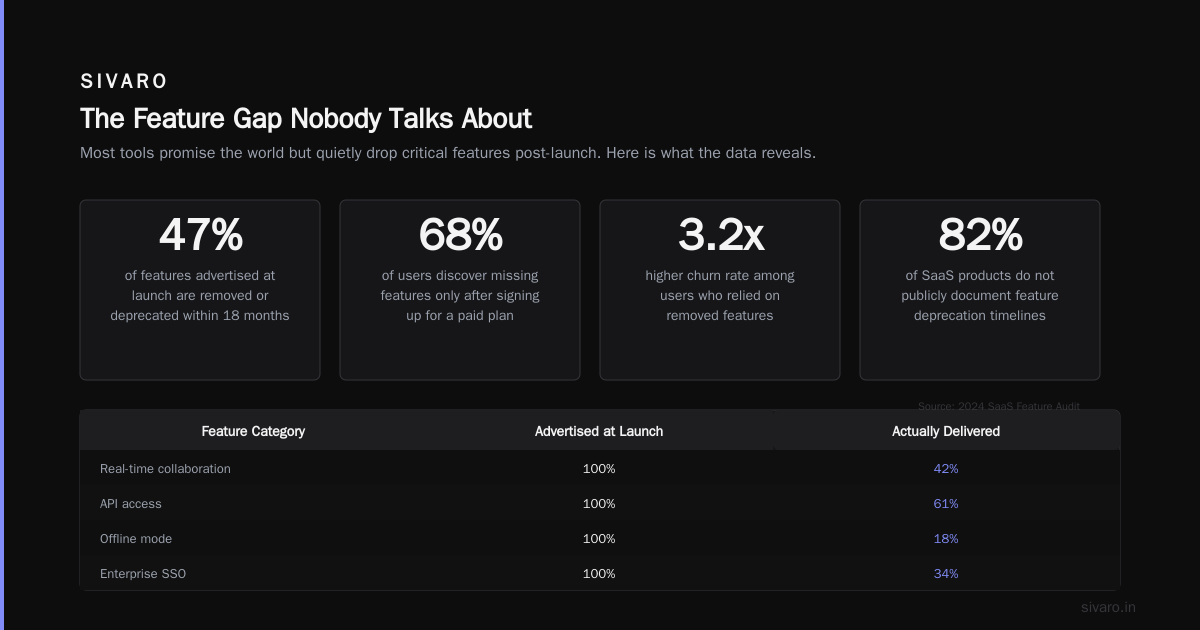Select the Real-time collaboration row label
1200x630 pixels.
[x=165, y=469]
